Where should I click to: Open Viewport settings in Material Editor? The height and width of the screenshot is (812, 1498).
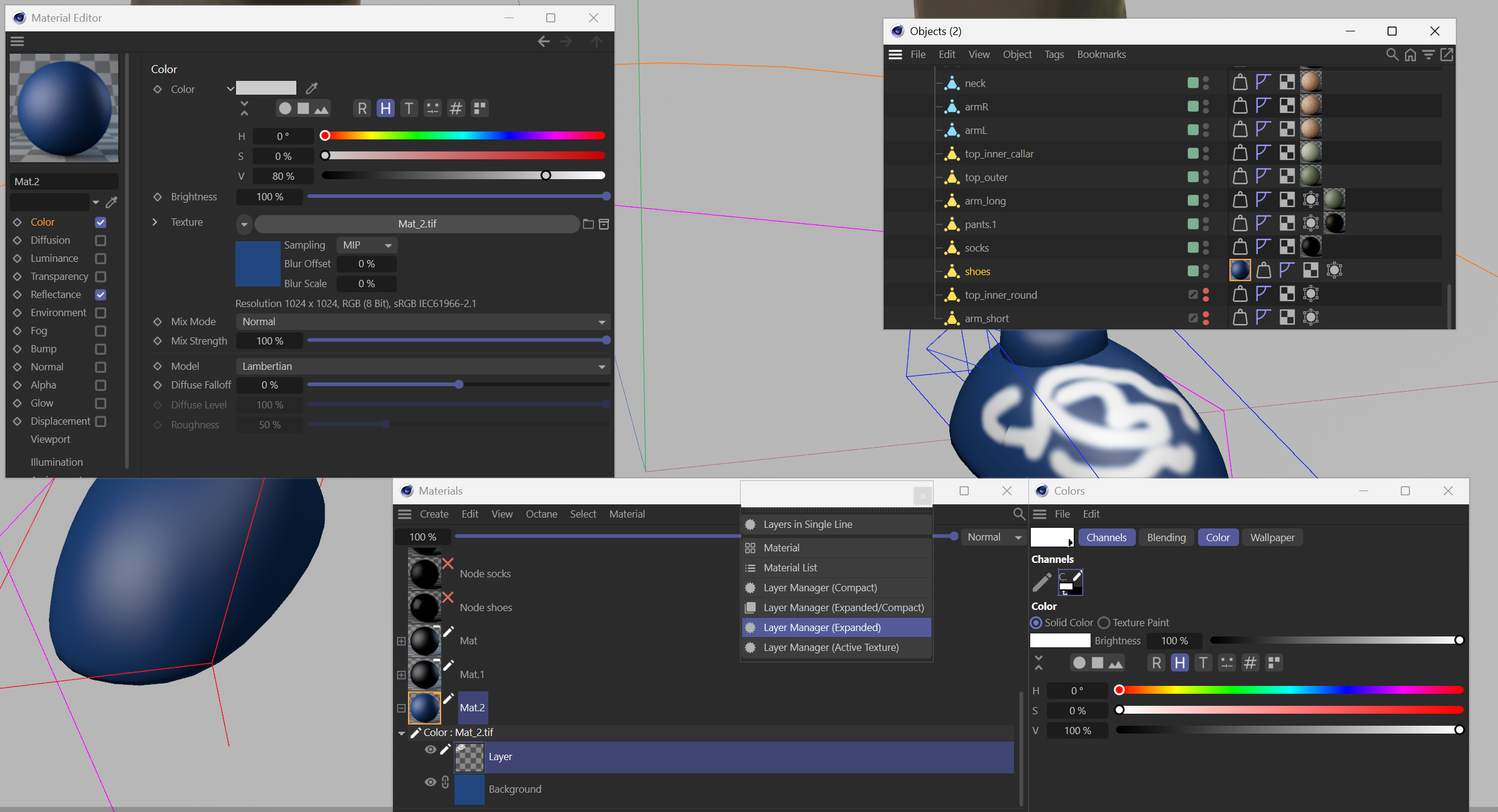pyautogui.click(x=51, y=439)
